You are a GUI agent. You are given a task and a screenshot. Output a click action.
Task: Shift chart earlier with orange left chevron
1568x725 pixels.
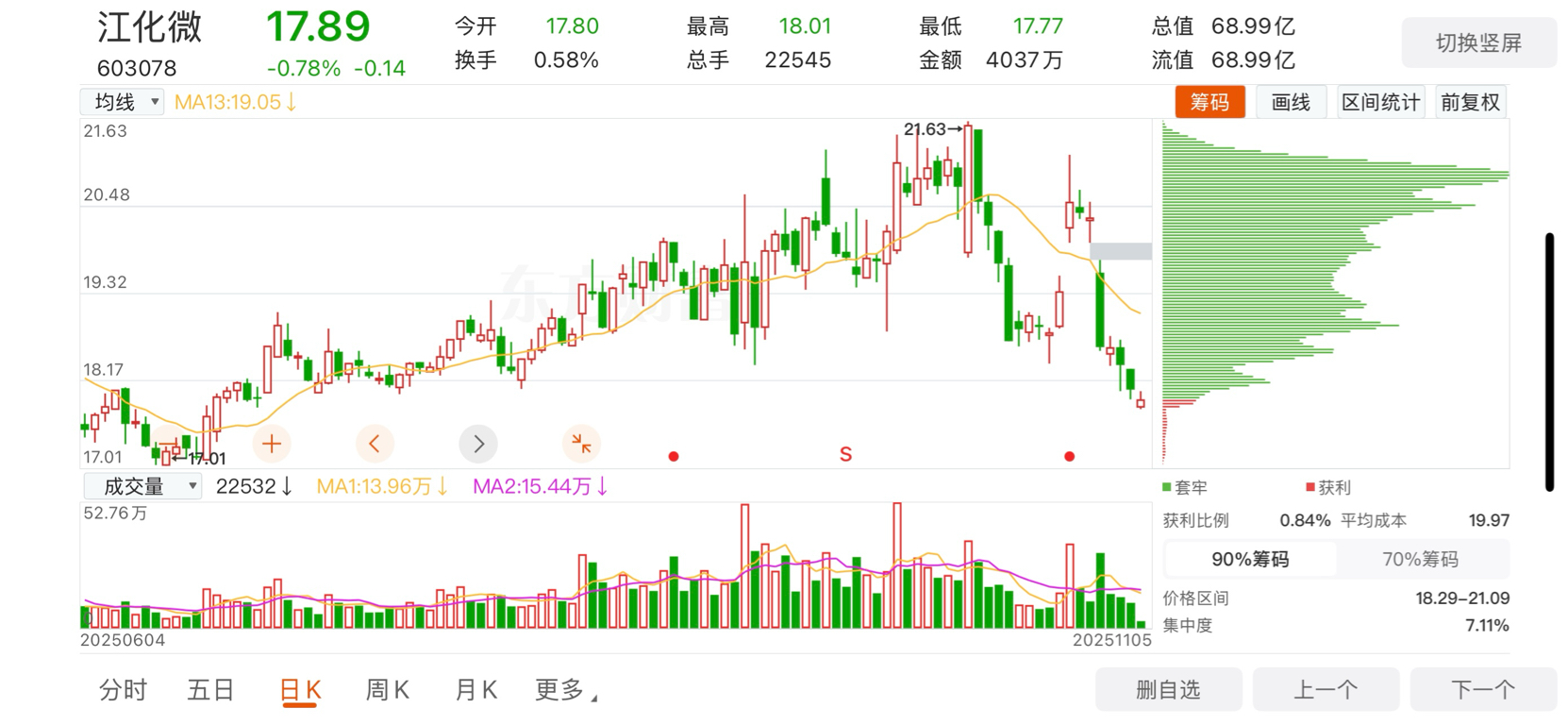pyautogui.click(x=375, y=444)
